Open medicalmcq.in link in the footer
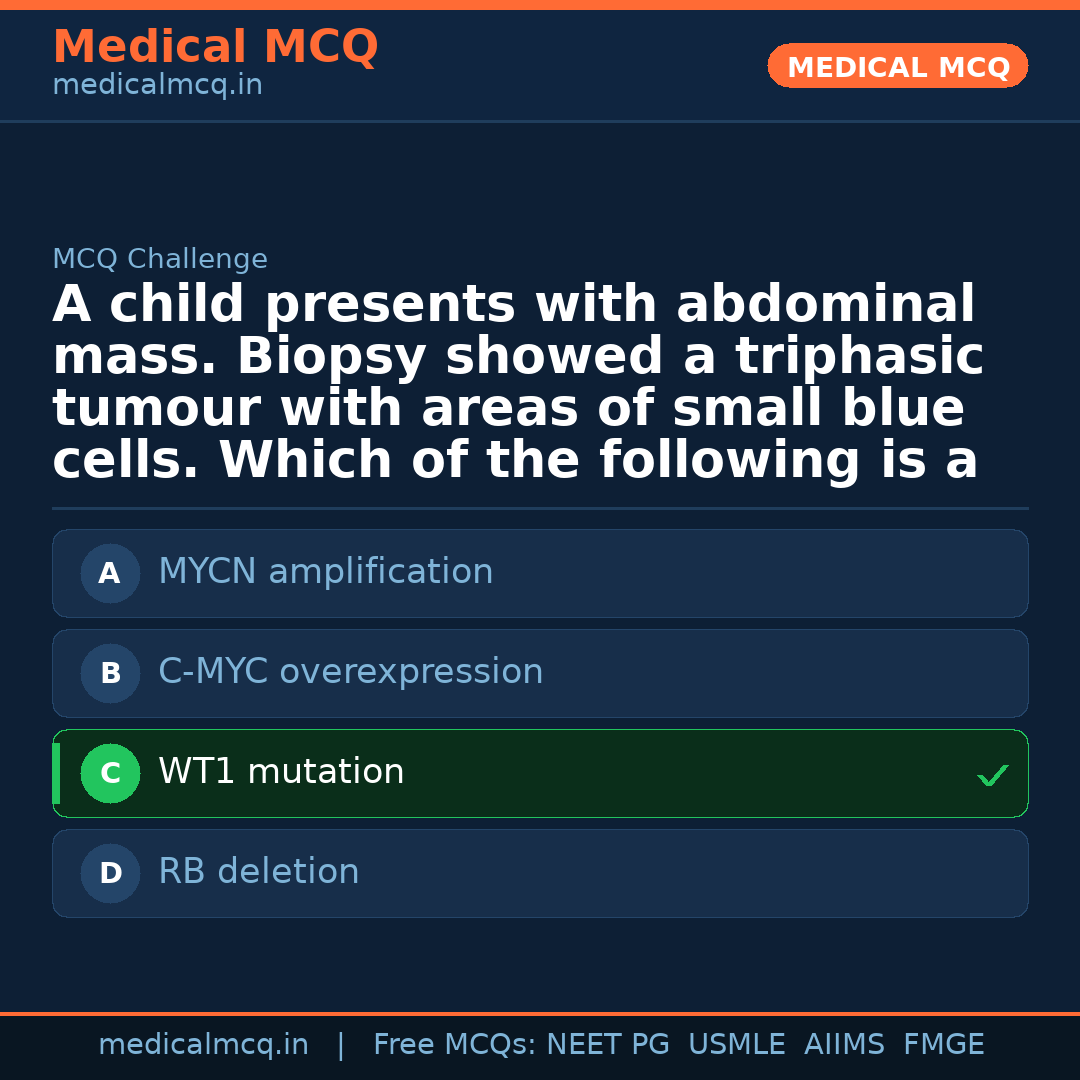This screenshot has height=1080, width=1080. 203,1045
